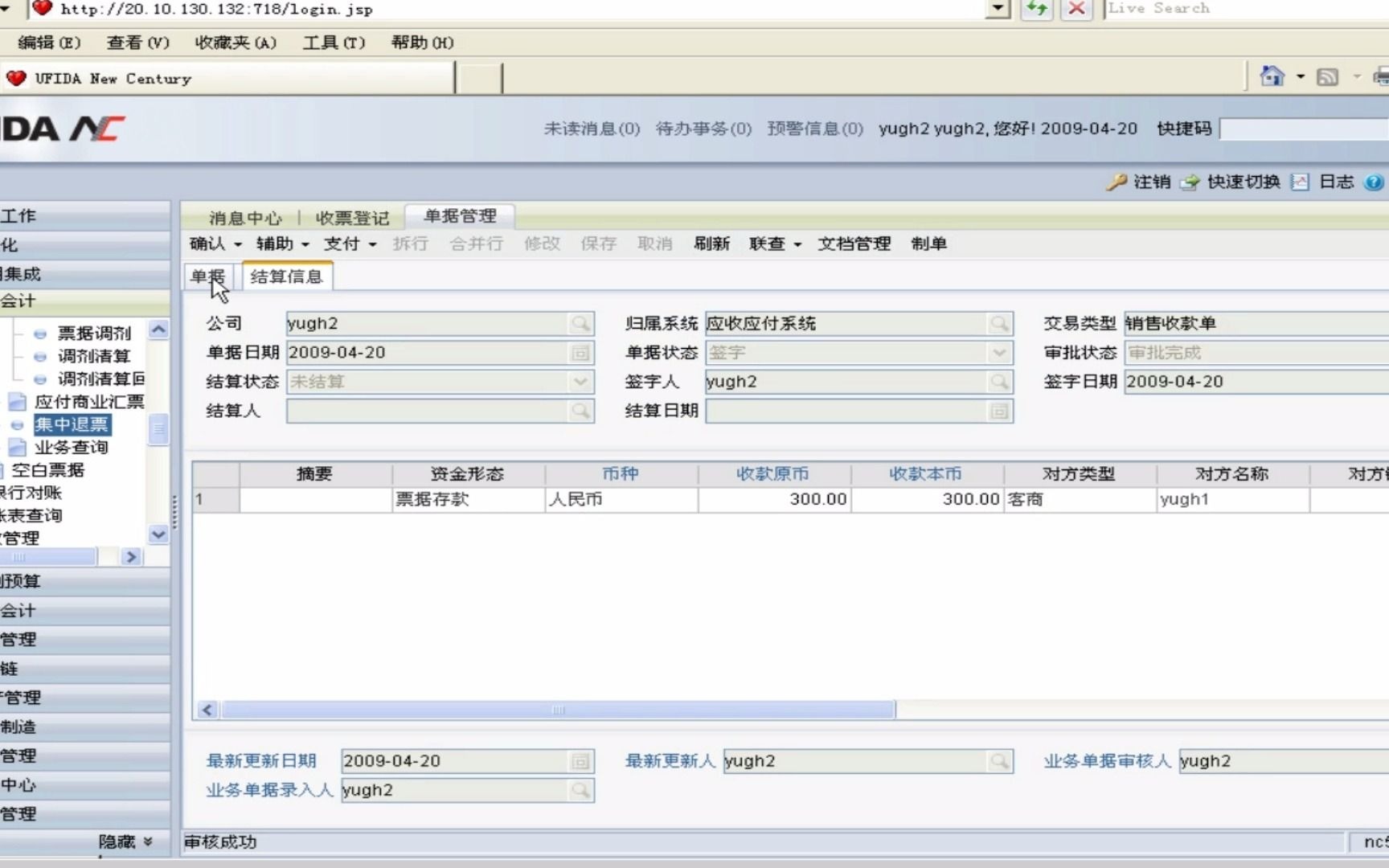Click the browser refresh icon
The height and width of the screenshot is (868, 1389).
[1037, 9]
